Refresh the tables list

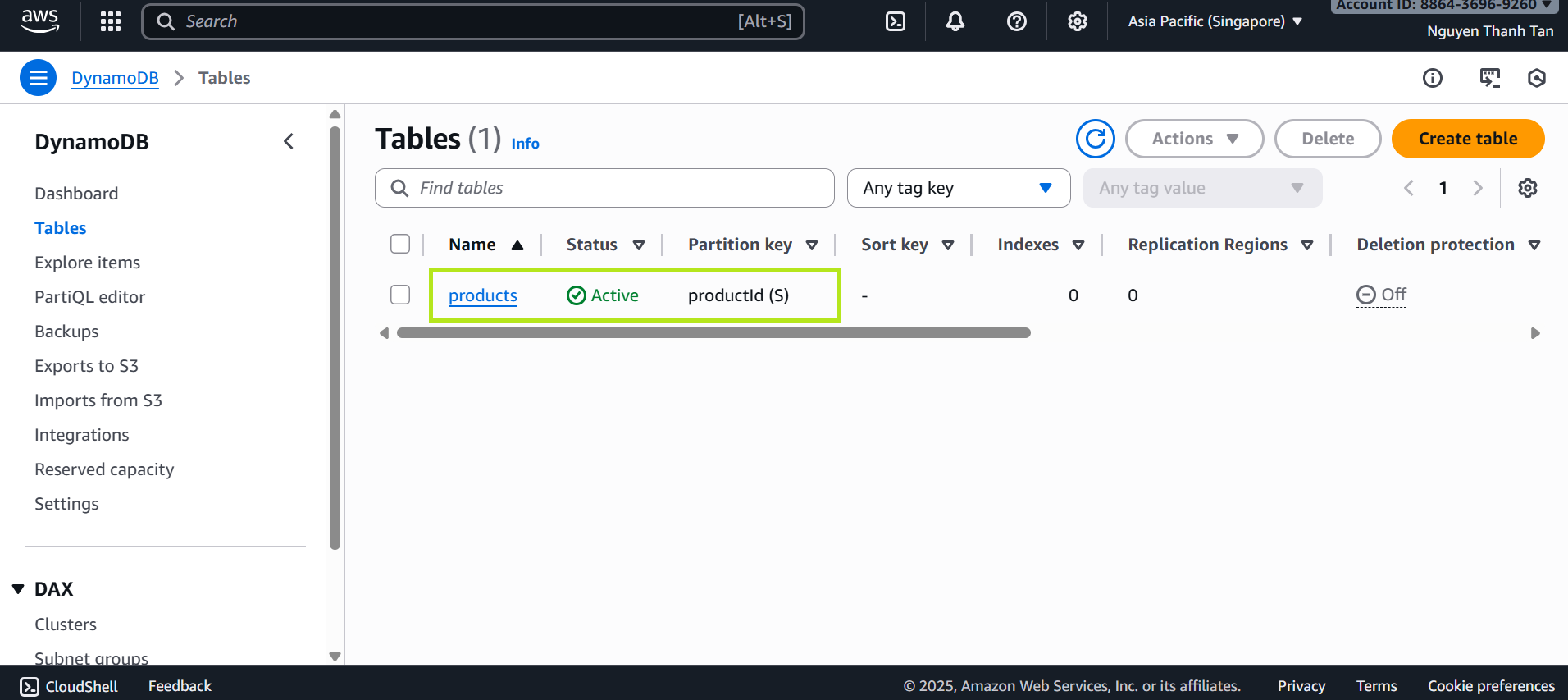(x=1095, y=139)
